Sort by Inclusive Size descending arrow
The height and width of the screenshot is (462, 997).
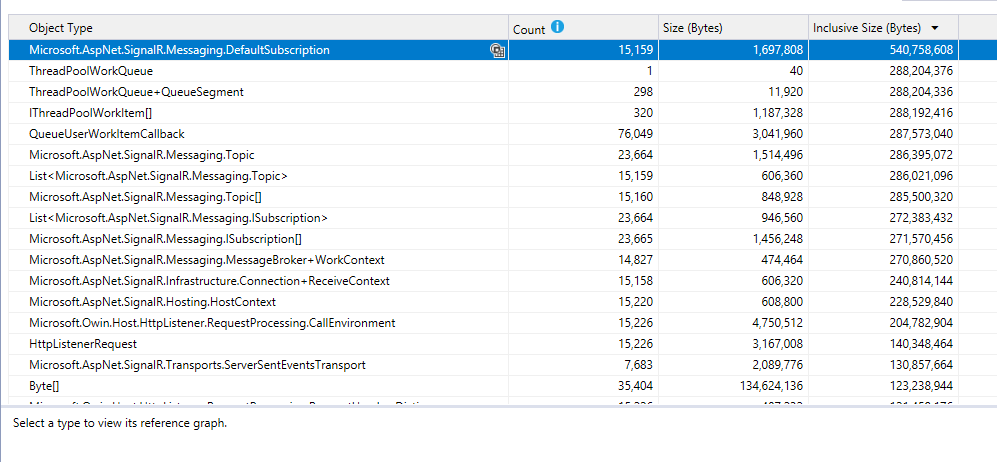[934, 29]
